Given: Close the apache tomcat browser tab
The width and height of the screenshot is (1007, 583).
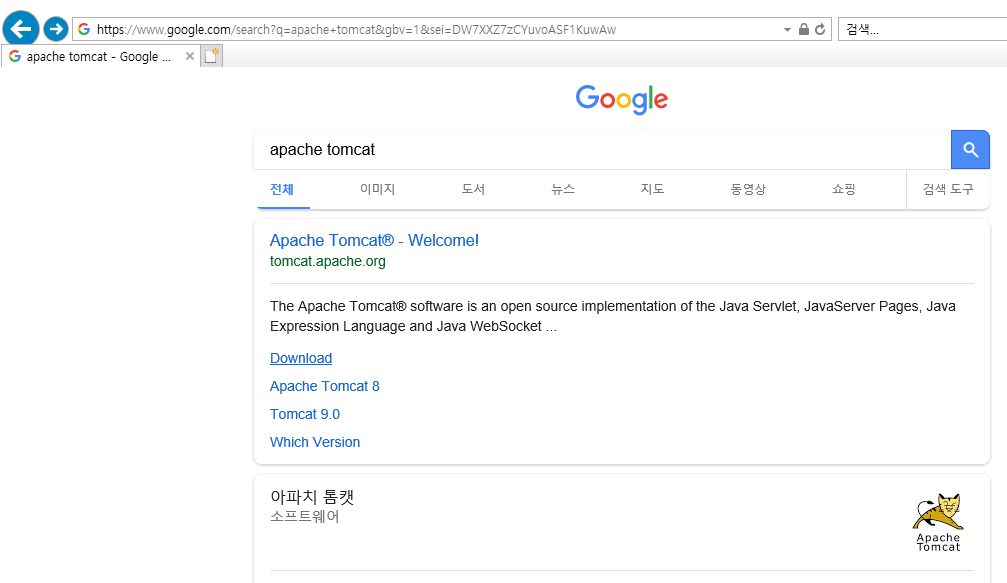Looking at the screenshot, I should tap(189, 56).
